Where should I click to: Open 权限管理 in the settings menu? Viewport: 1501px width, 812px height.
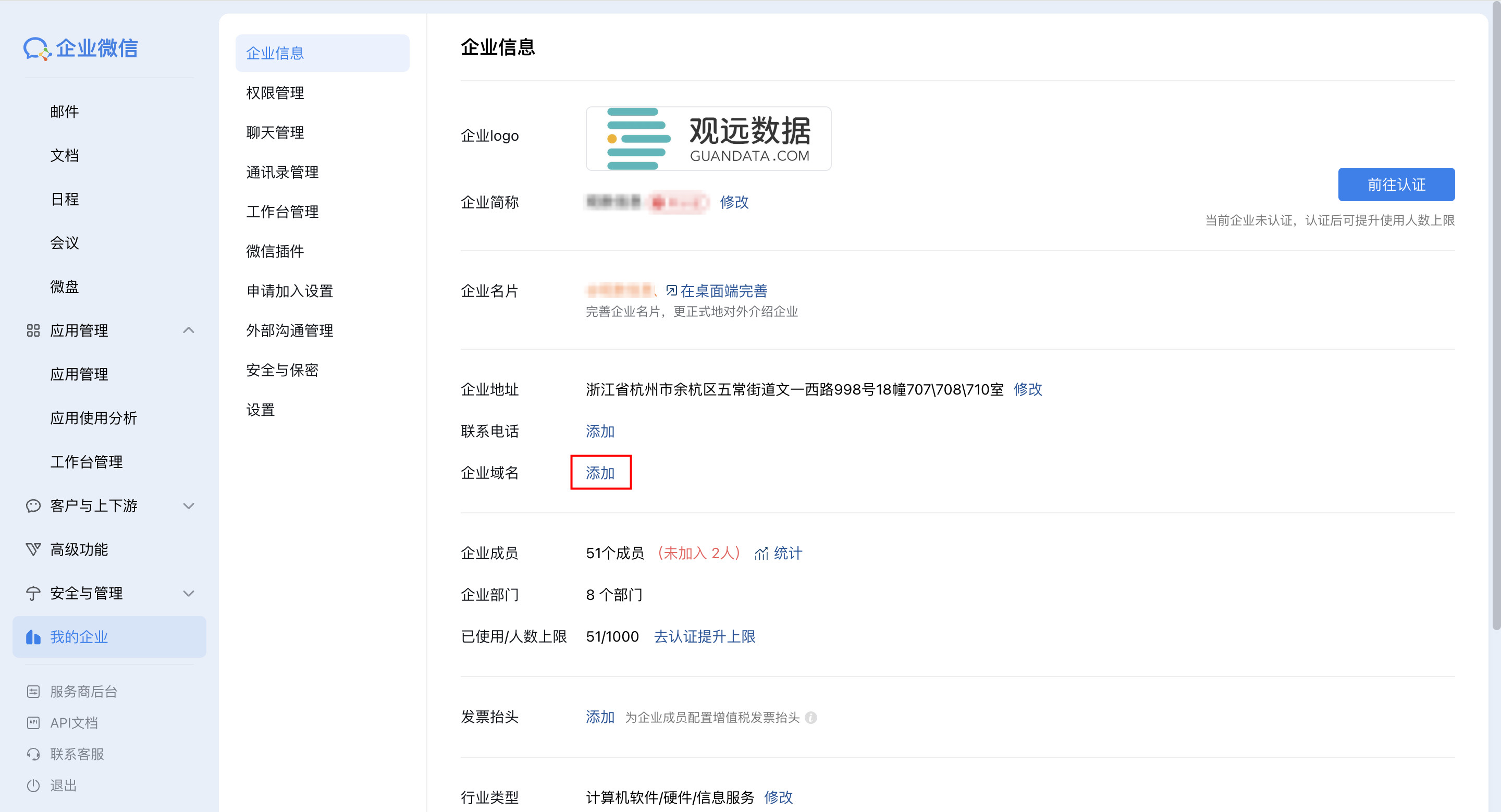click(275, 93)
